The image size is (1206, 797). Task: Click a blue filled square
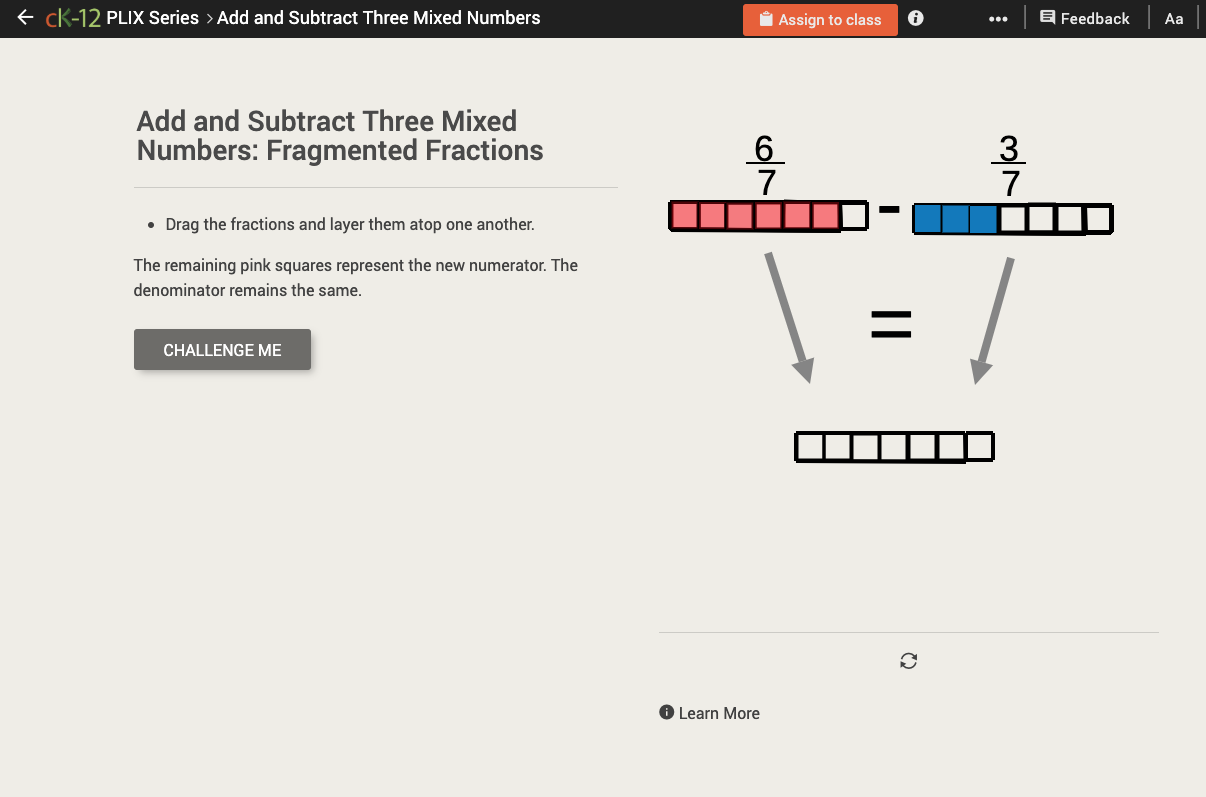pyautogui.click(x=928, y=218)
